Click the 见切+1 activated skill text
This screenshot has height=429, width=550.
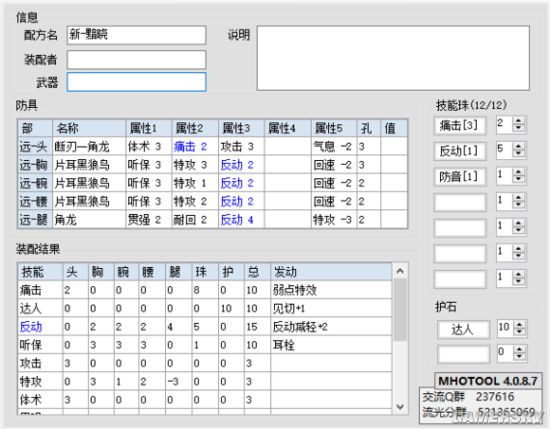[x=289, y=308]
